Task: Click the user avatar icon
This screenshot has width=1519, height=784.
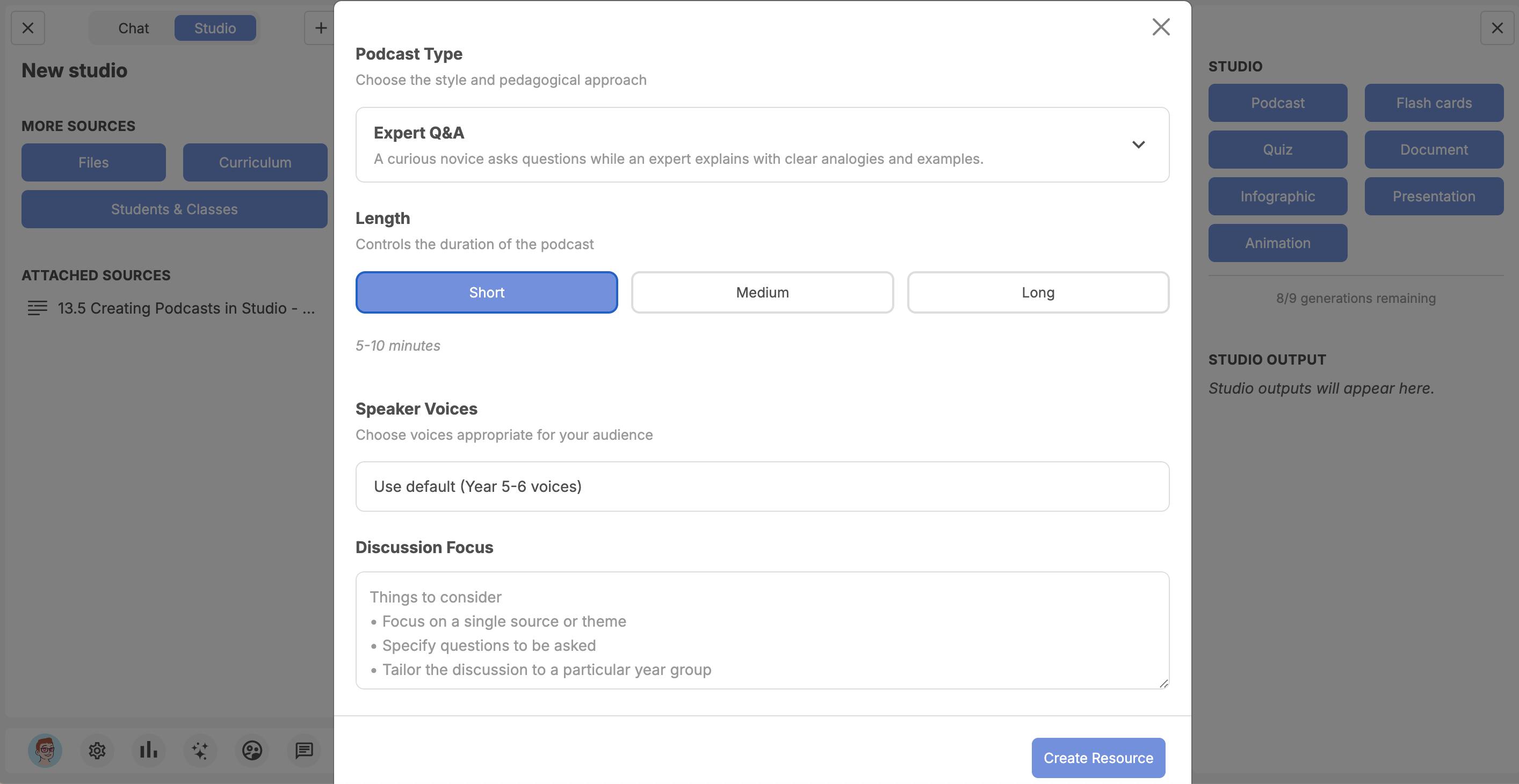Action: [x=45, y=750]
